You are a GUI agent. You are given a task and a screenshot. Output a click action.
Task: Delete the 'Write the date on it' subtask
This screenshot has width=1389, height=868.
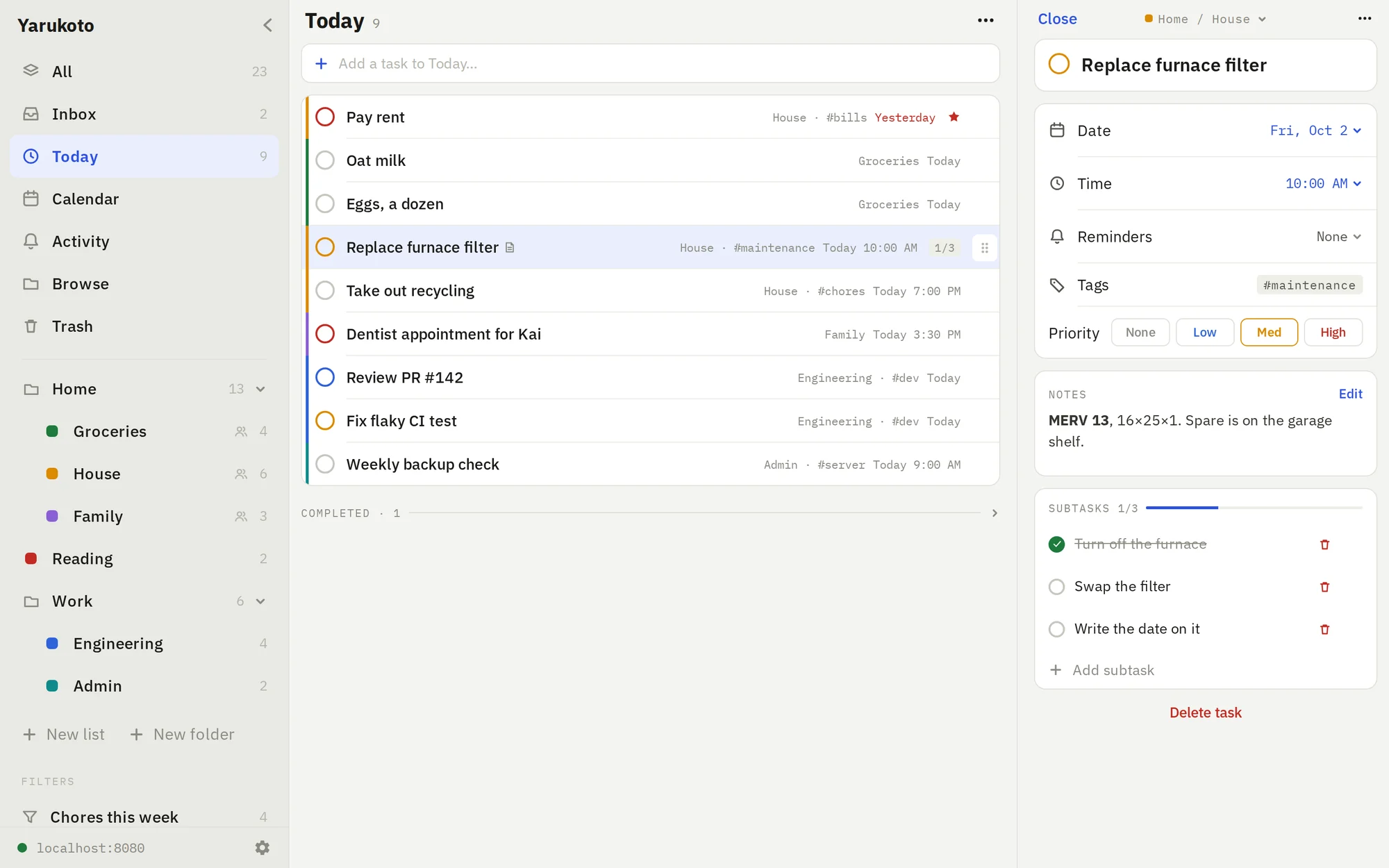tap(1324, 629)
